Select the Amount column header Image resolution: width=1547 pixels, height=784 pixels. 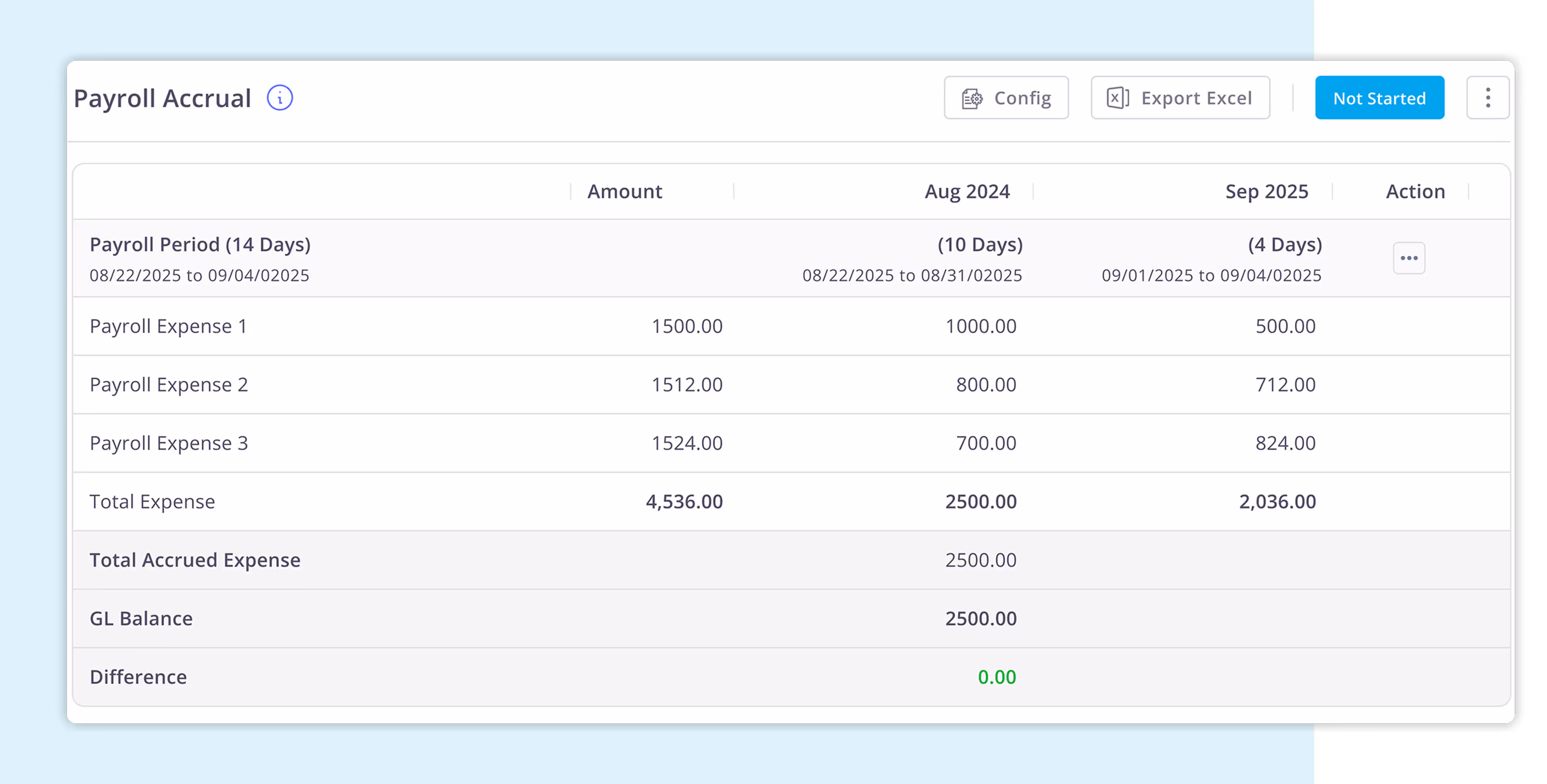point(625,191)
